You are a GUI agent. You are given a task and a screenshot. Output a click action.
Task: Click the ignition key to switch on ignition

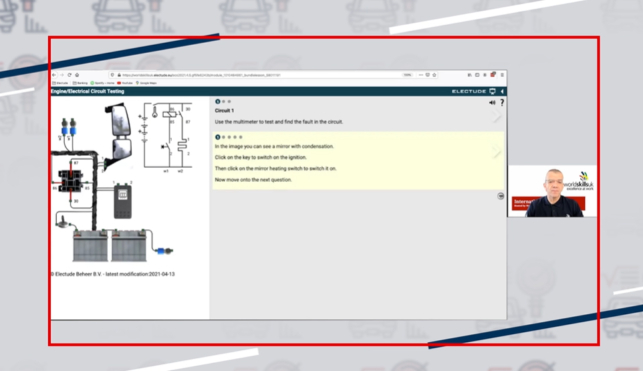coord(63,222)
